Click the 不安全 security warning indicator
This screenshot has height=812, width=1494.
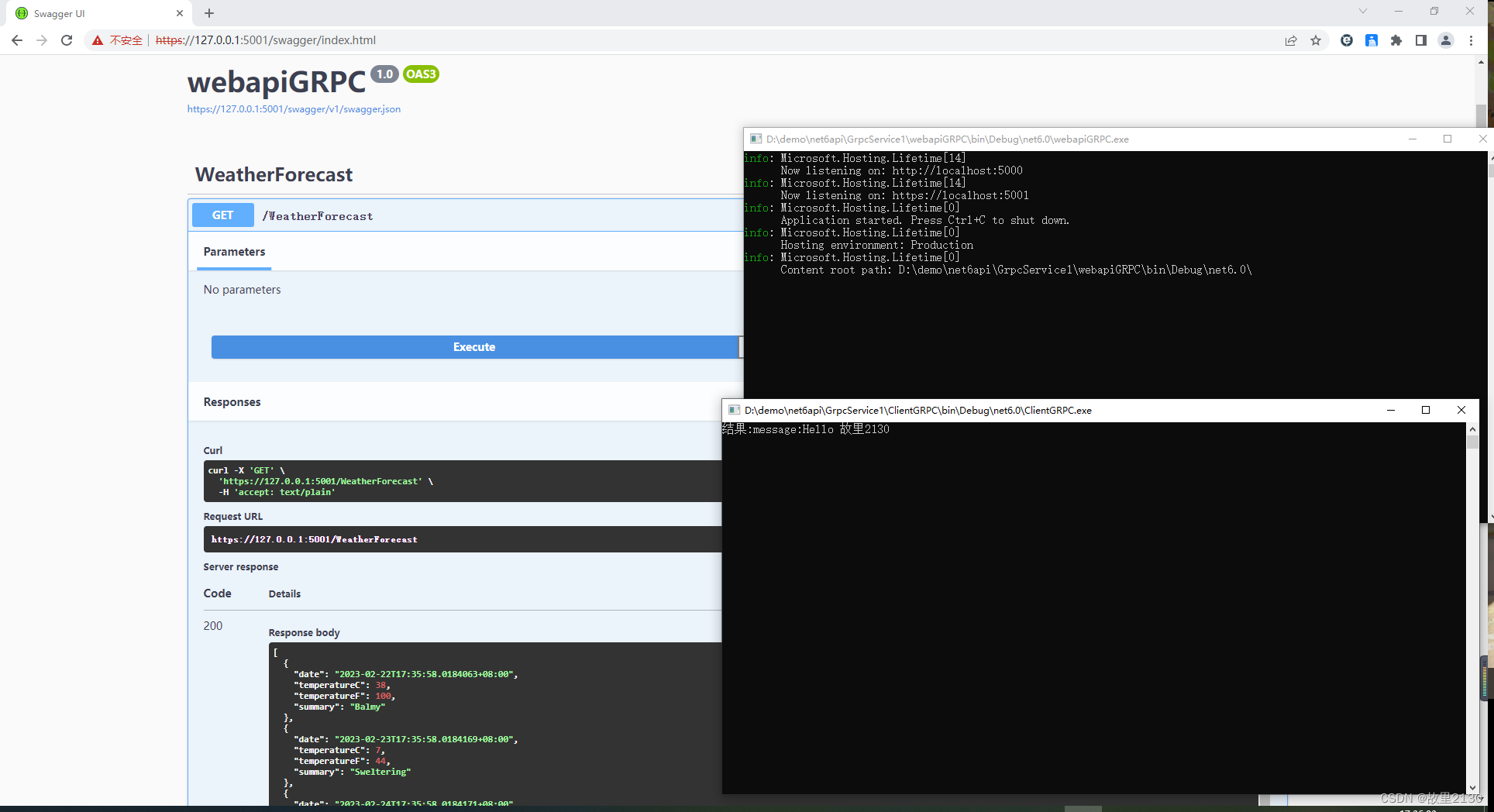click(x=116, y=40)
